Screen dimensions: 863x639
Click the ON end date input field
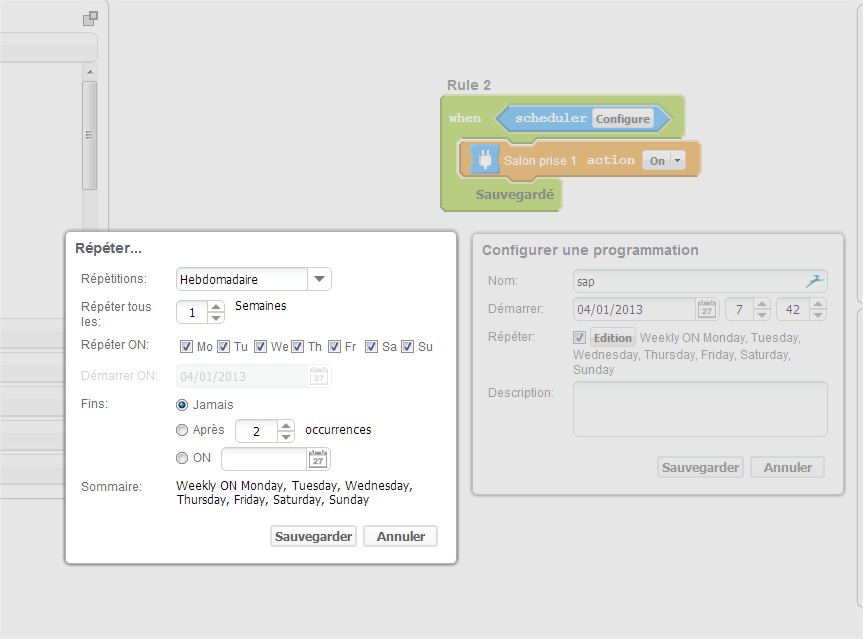coord(264,459)
